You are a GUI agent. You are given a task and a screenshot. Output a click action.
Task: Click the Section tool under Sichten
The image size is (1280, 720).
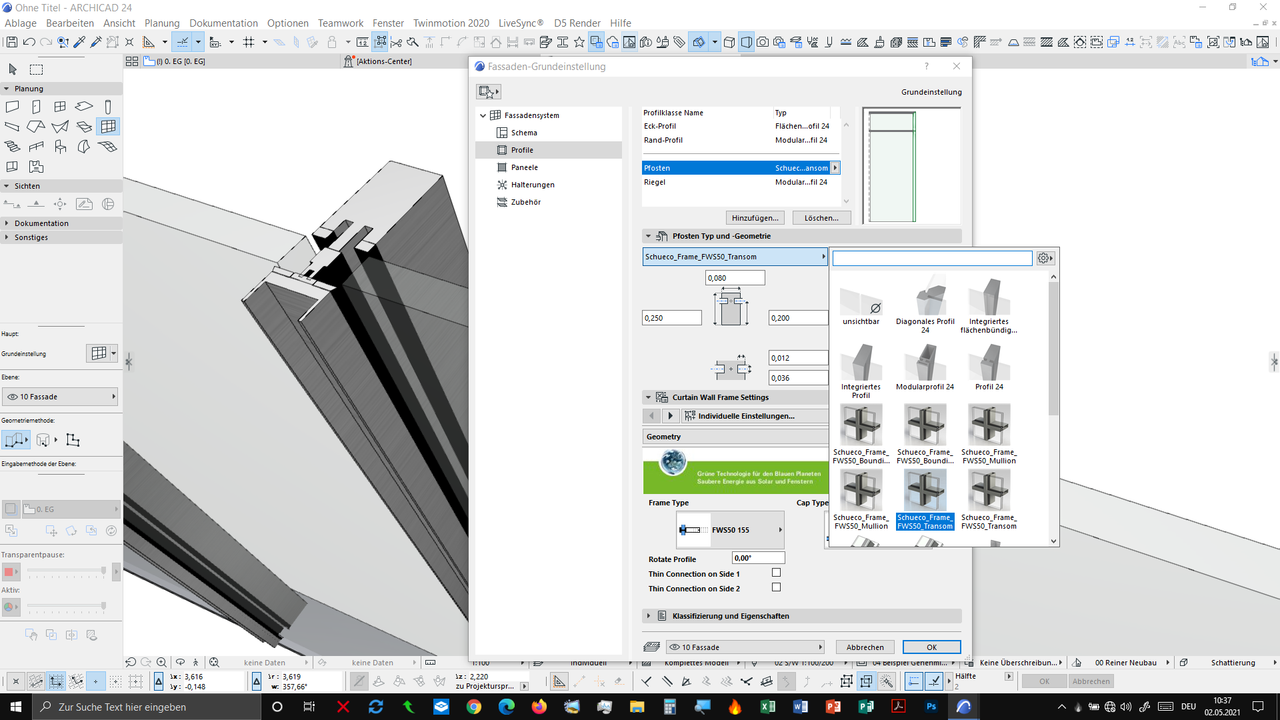point(12,204)
